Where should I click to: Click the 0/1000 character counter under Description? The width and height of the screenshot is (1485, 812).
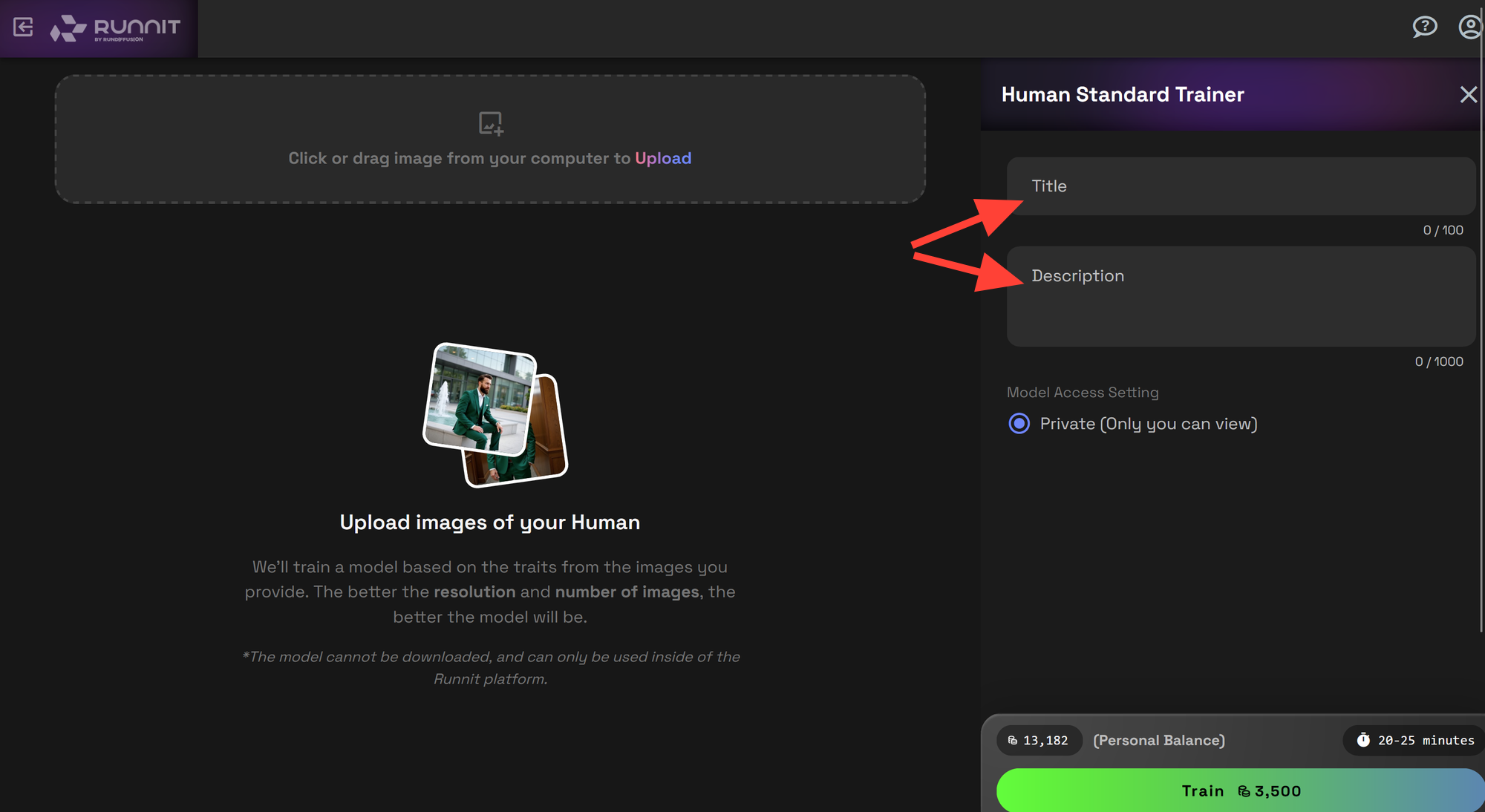click(1438, 361)
